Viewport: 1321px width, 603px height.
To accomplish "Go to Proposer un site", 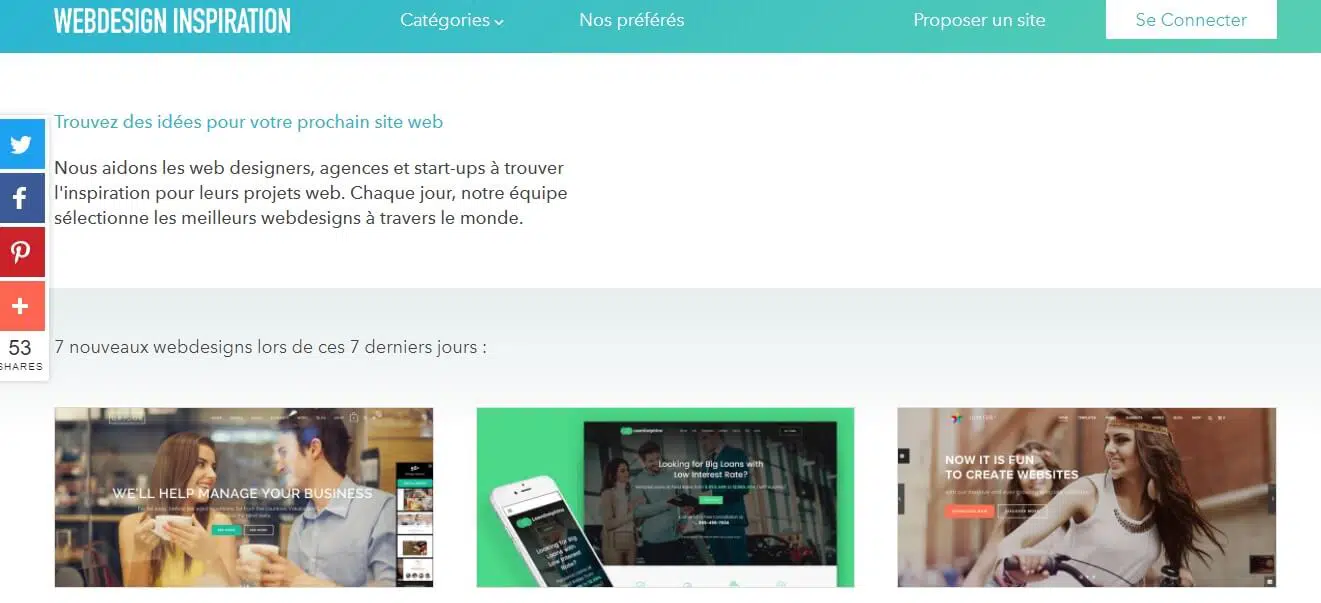I will pos(979,20).
